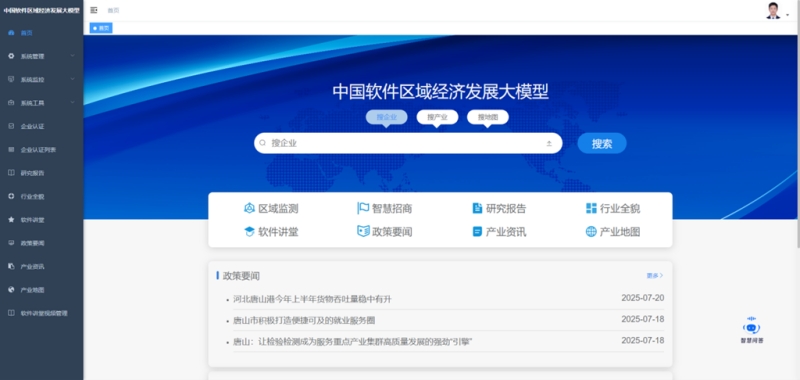The width and height of the screenshot is (800, 380).
Task: Focus the 搜企业 search input field
Action: point(403,143)
